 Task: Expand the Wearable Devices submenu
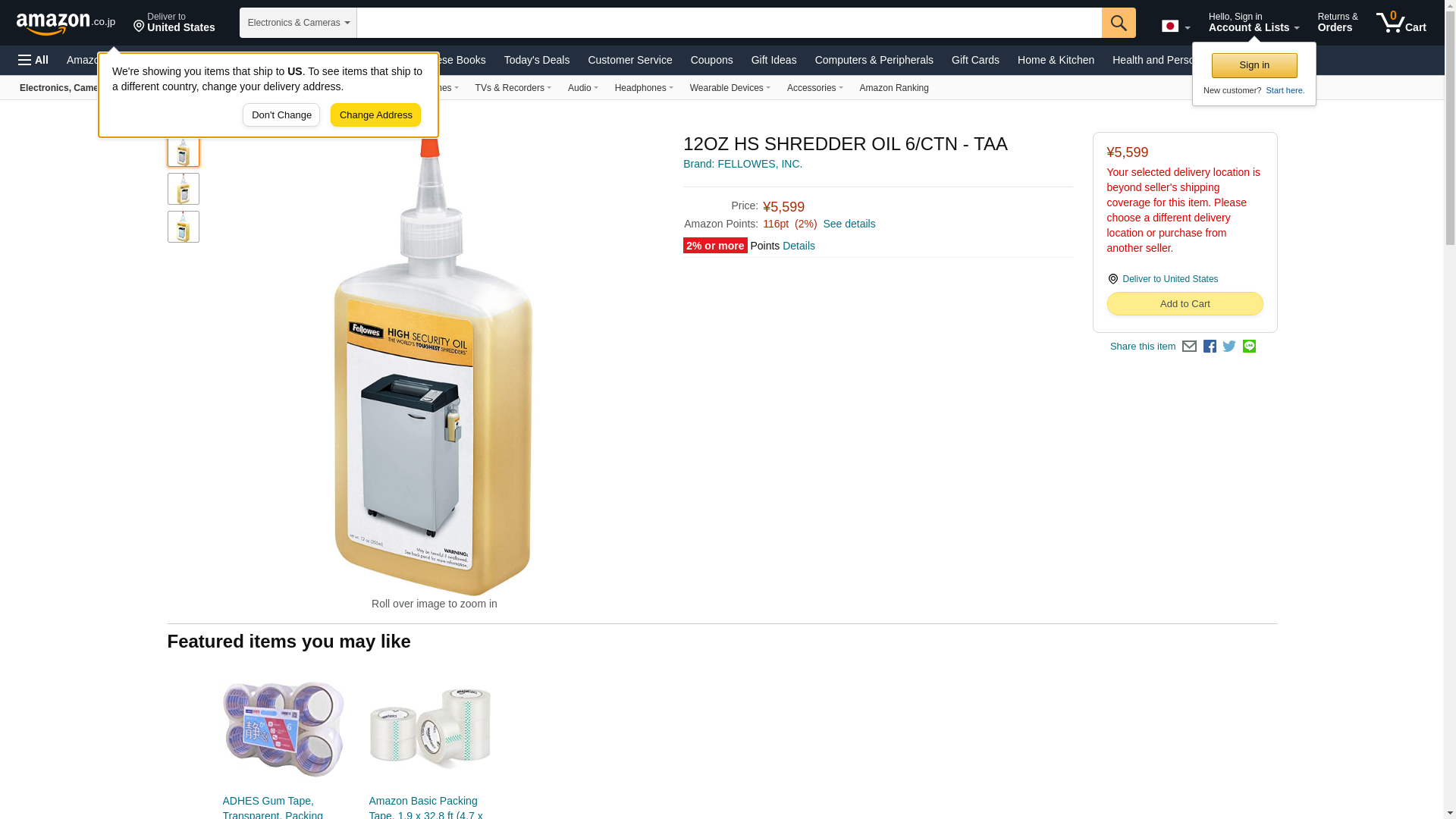coord(730,88)
